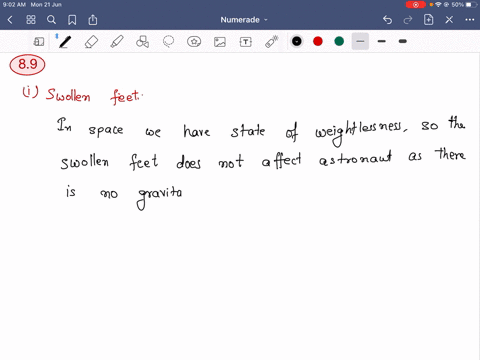Select the thinnest stroke width

point(360,41)
